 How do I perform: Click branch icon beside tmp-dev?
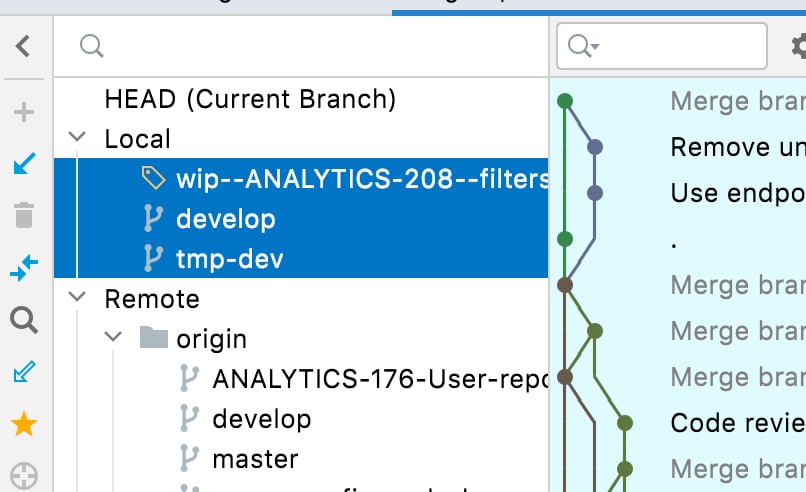pyautogui.click(x=153, y=258)
